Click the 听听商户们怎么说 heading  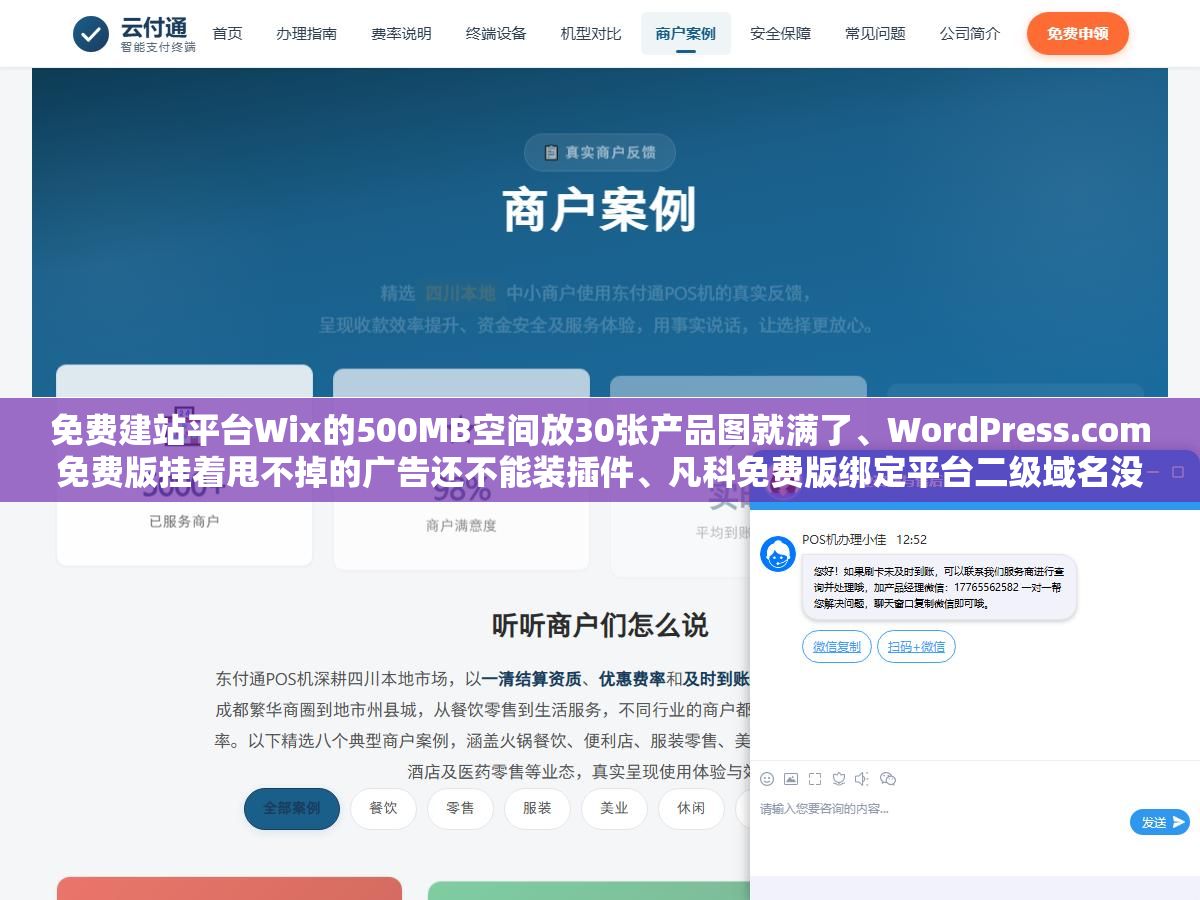[600, 626]
